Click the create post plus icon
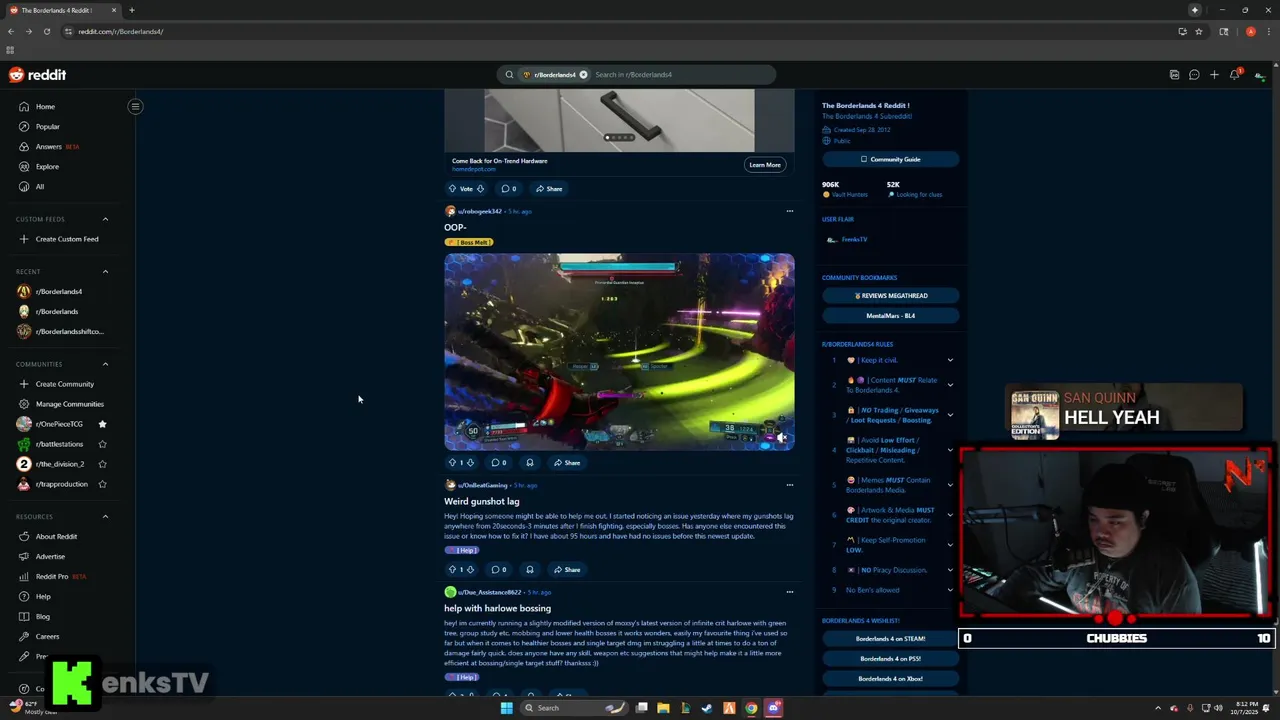This screenshot has height=720, width=1280. (x=1214, y=75)
